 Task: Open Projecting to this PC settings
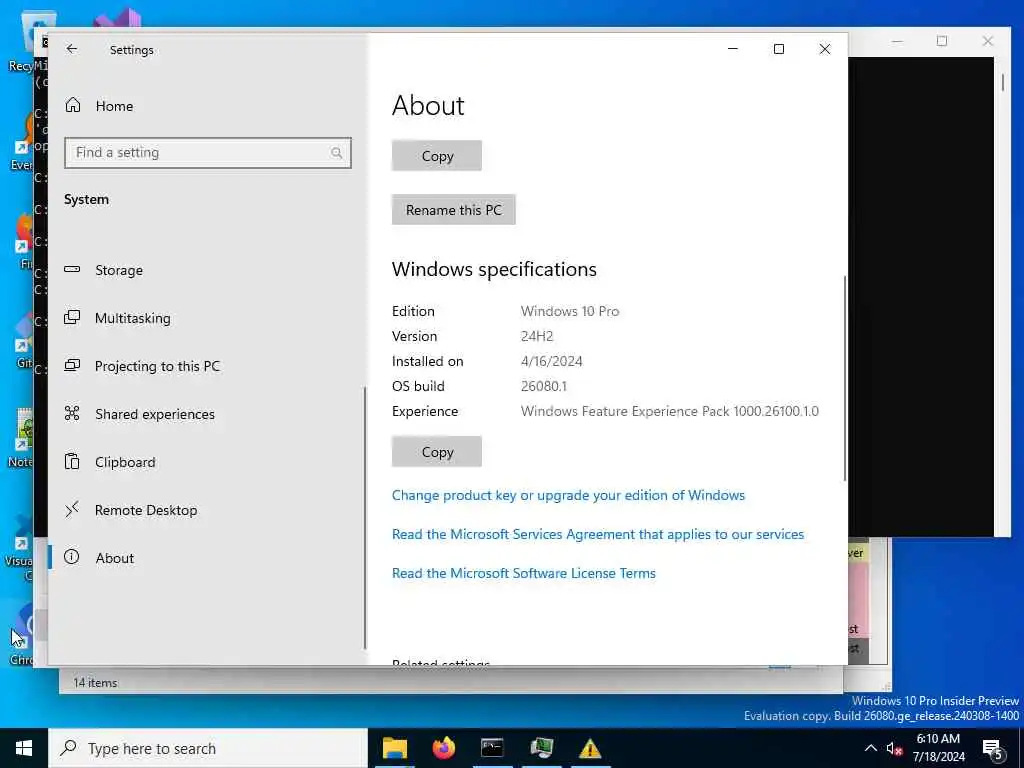(142, 366)
